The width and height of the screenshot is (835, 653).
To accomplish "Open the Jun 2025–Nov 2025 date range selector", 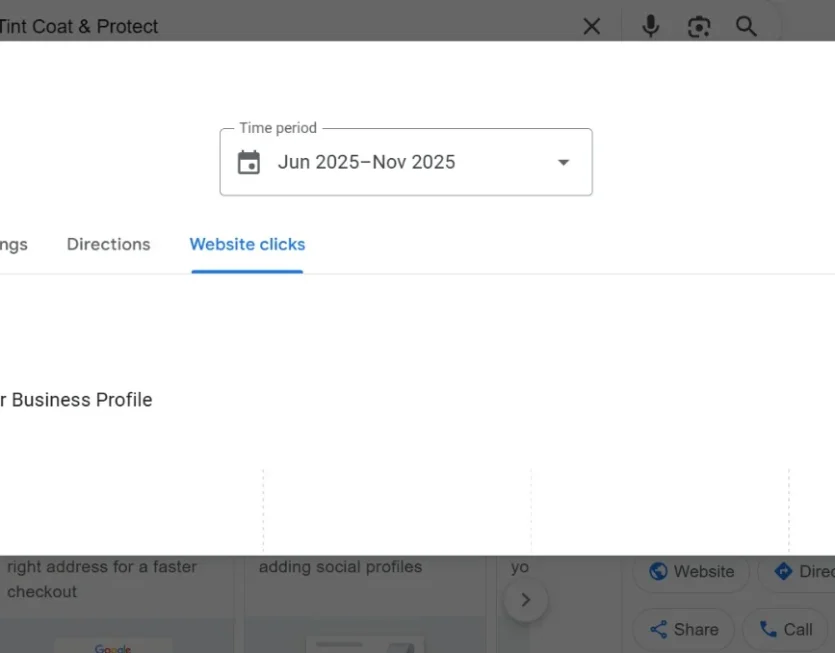I will (406, 162).
